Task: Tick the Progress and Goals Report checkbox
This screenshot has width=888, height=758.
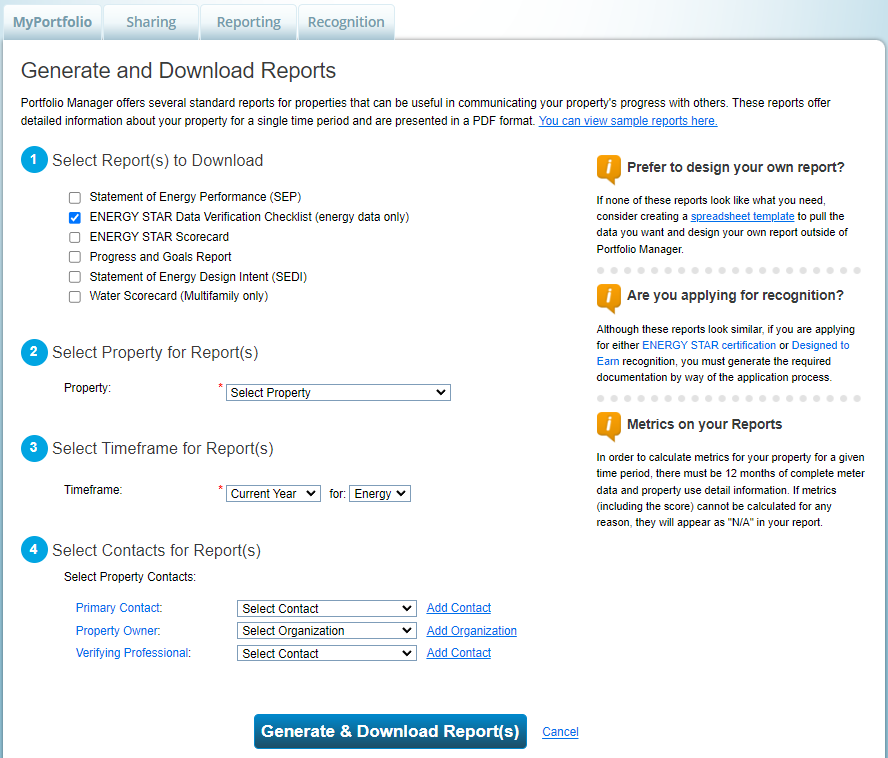Action: click(75, 257)
